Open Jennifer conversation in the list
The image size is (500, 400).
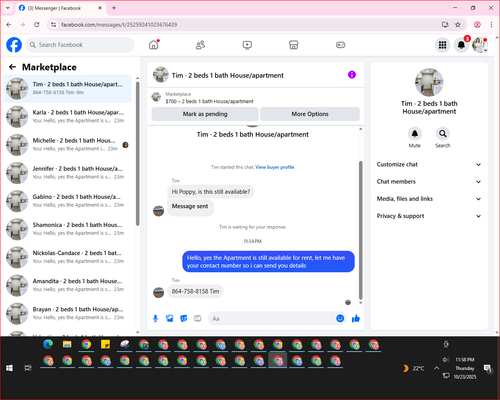tap(68, 173)
